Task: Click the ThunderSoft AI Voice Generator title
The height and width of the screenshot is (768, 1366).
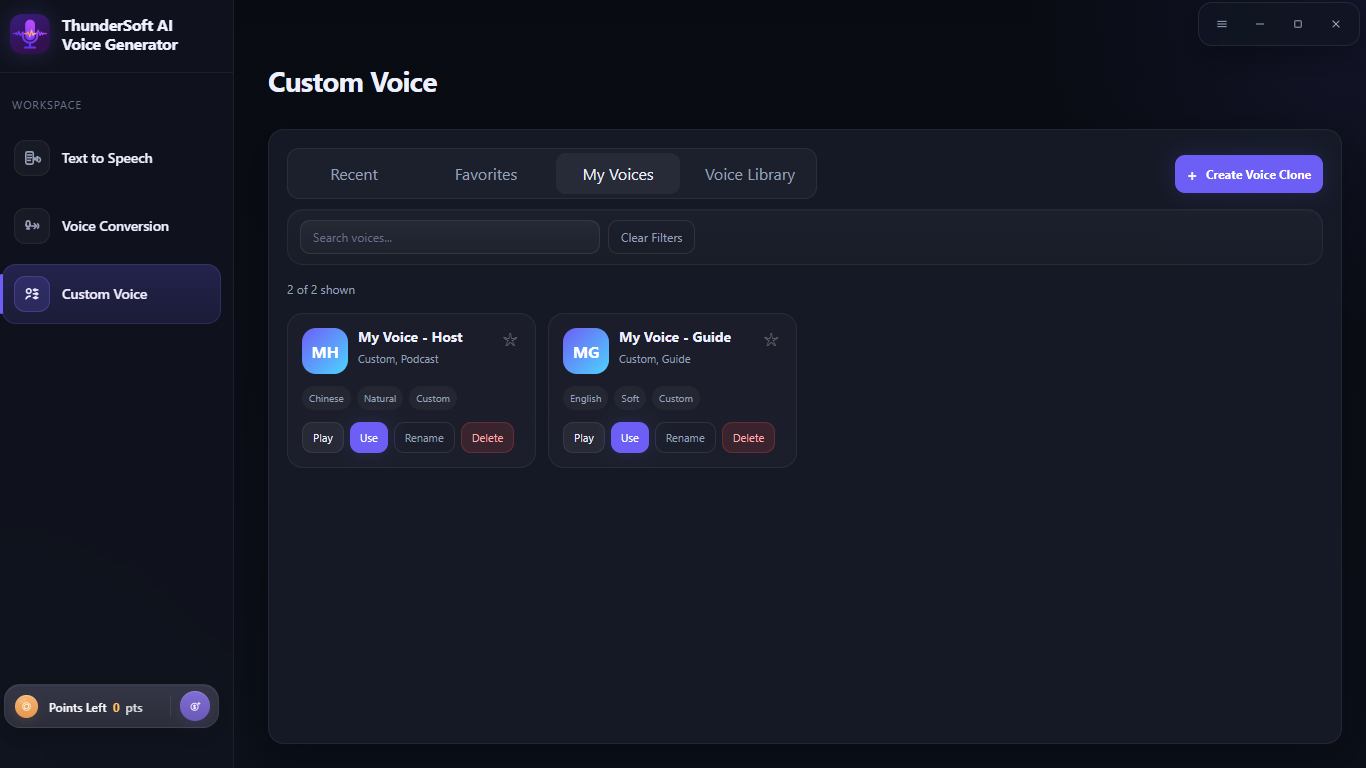Action: (x=120, y=35)
